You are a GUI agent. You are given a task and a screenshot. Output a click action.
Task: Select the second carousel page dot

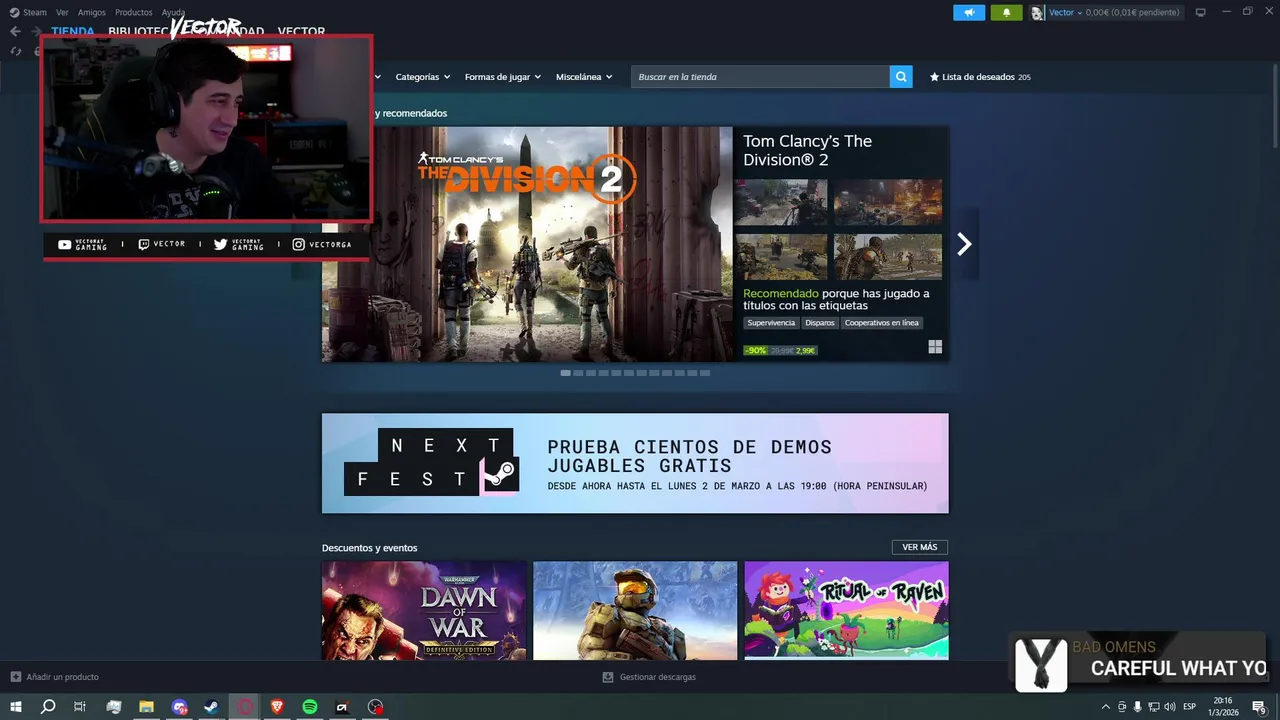tap(578, 373)
